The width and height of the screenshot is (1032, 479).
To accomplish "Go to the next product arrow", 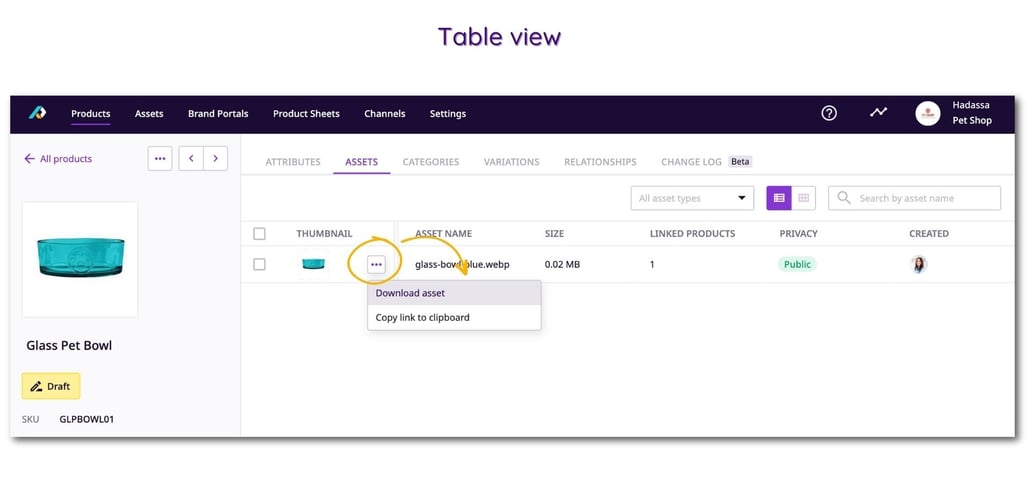I will point(215,159).
